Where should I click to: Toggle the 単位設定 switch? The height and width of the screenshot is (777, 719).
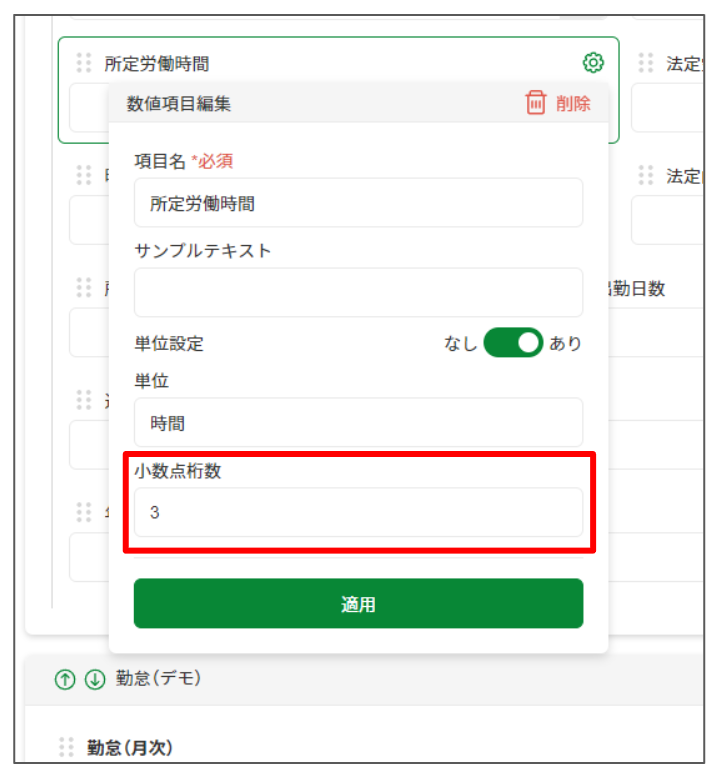(513, 342)
